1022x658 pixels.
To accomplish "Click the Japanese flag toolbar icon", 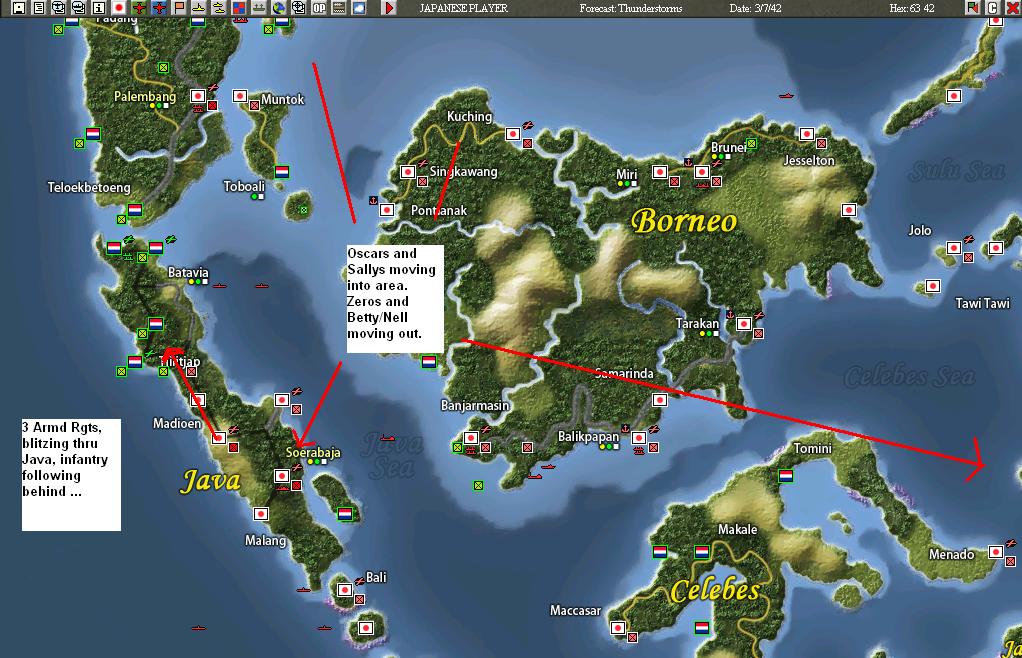I will [x=119, y=8].
